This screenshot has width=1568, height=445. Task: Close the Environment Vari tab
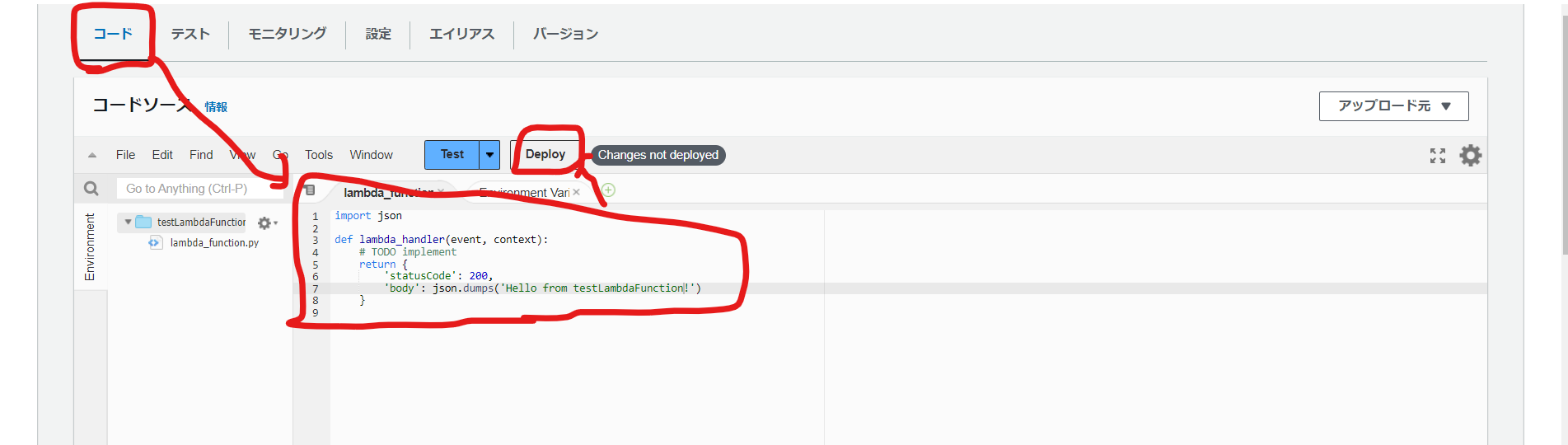pyautogui.click(x=576, y=192)
